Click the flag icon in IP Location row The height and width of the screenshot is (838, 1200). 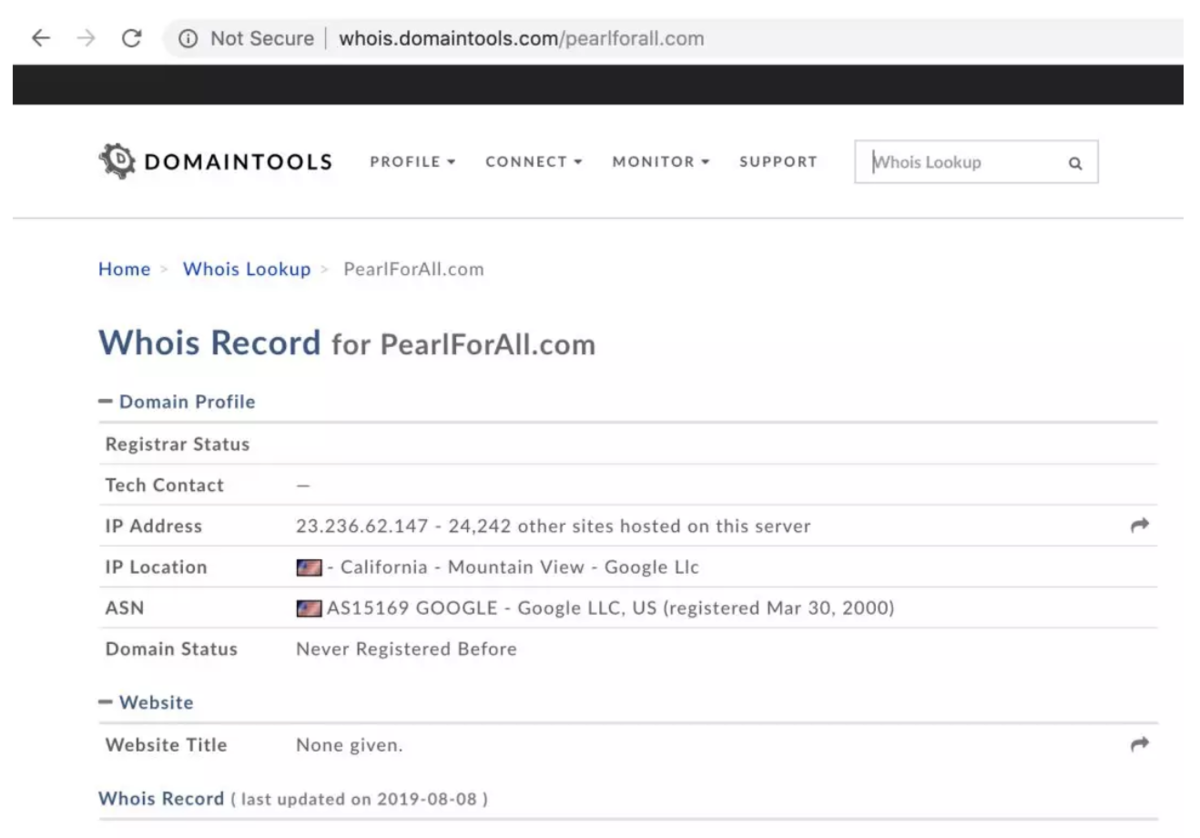tap(309, 567)
